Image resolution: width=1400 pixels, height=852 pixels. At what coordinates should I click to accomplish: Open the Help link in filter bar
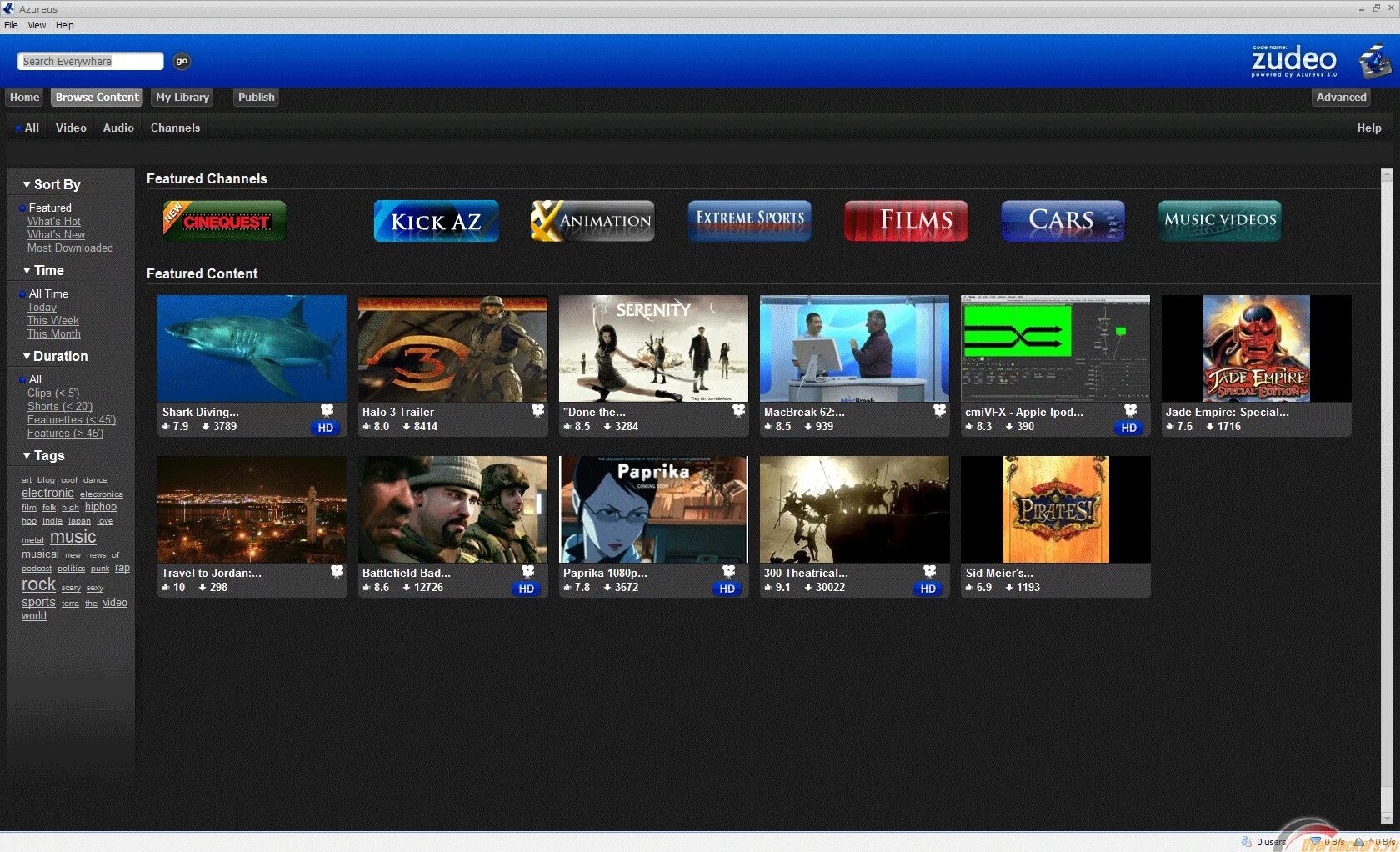[x=1369, y=128]
